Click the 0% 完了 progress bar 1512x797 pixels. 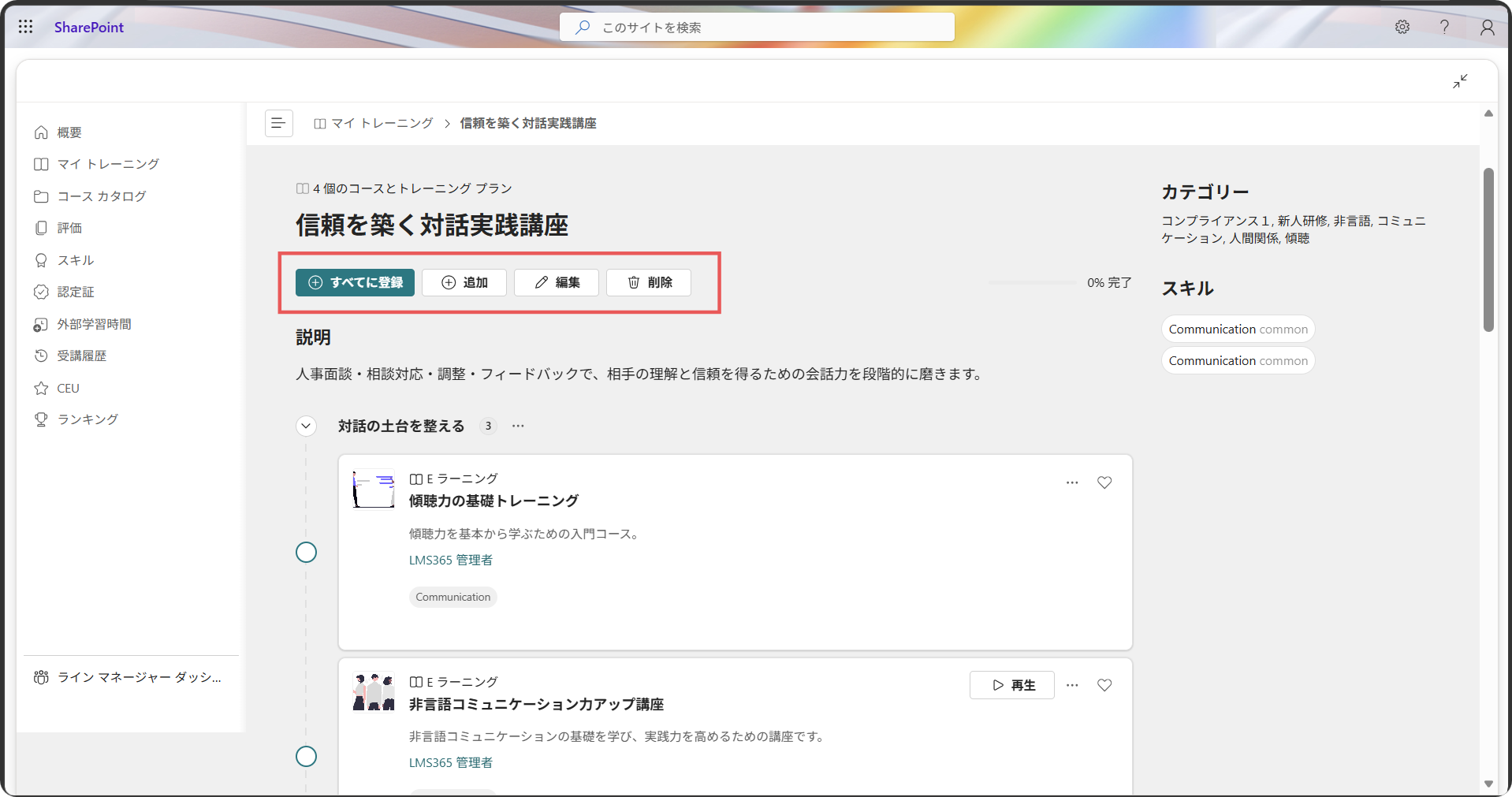pyautogui.click(x=1033, y=282)
